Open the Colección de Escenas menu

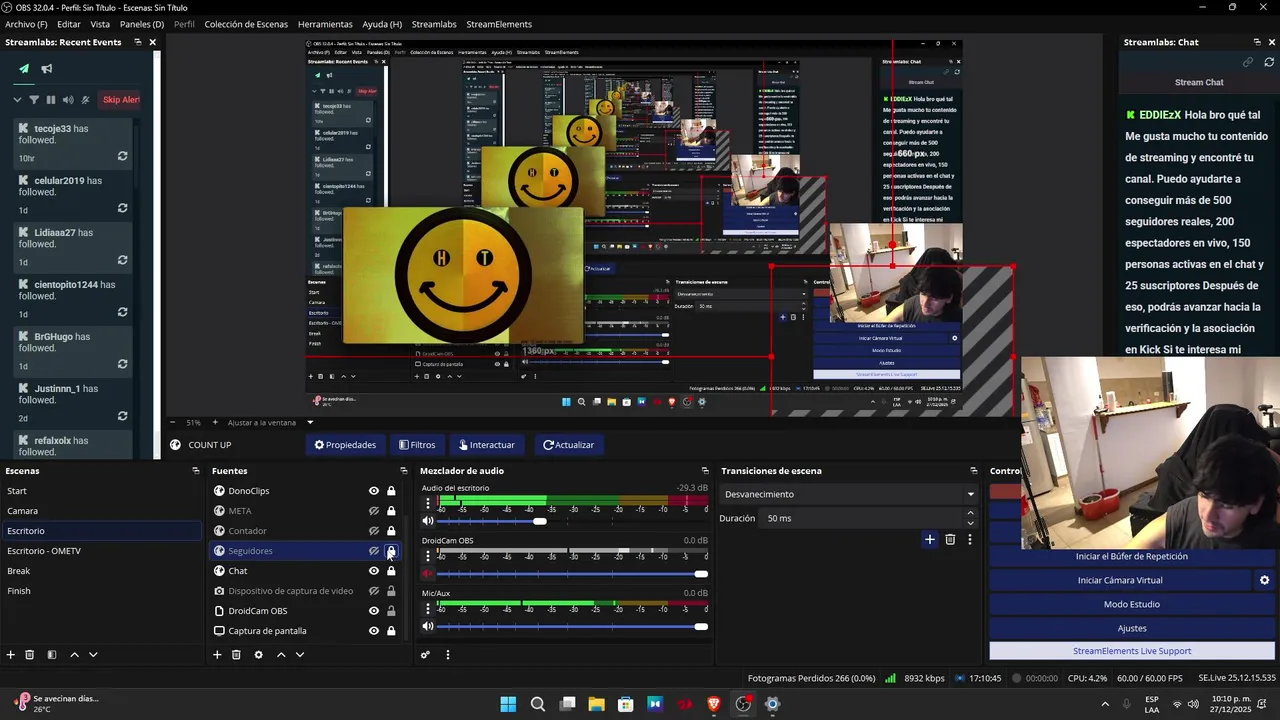[x=246, y=24]
